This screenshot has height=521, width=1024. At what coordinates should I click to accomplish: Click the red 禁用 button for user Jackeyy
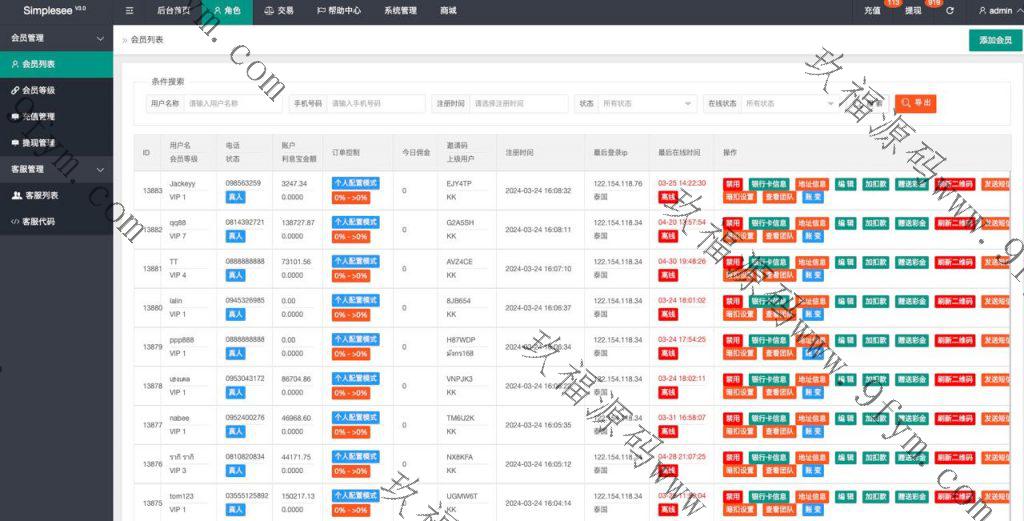click(x=733, y=184)
